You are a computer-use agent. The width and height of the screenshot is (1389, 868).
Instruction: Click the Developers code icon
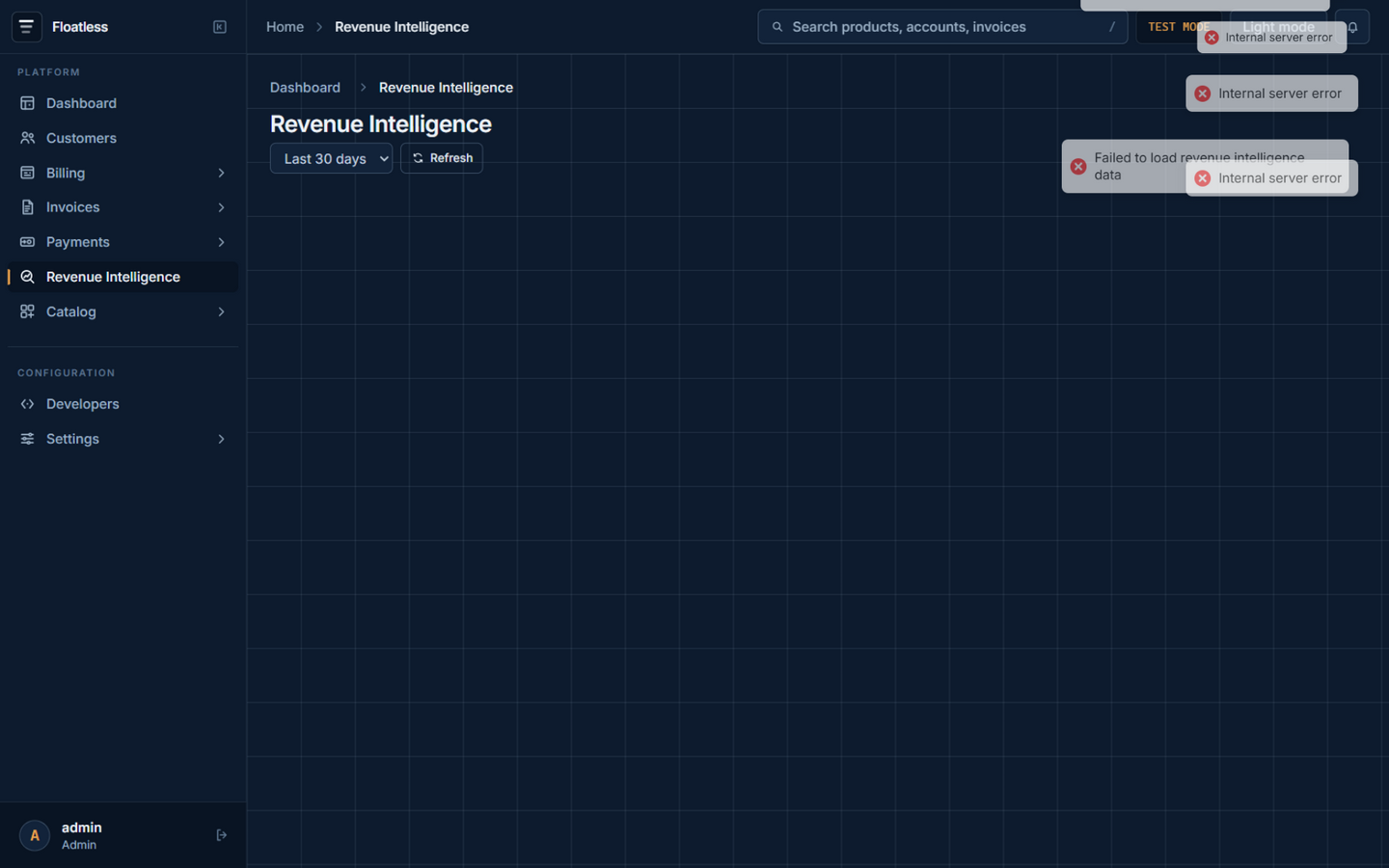[27, 404]
